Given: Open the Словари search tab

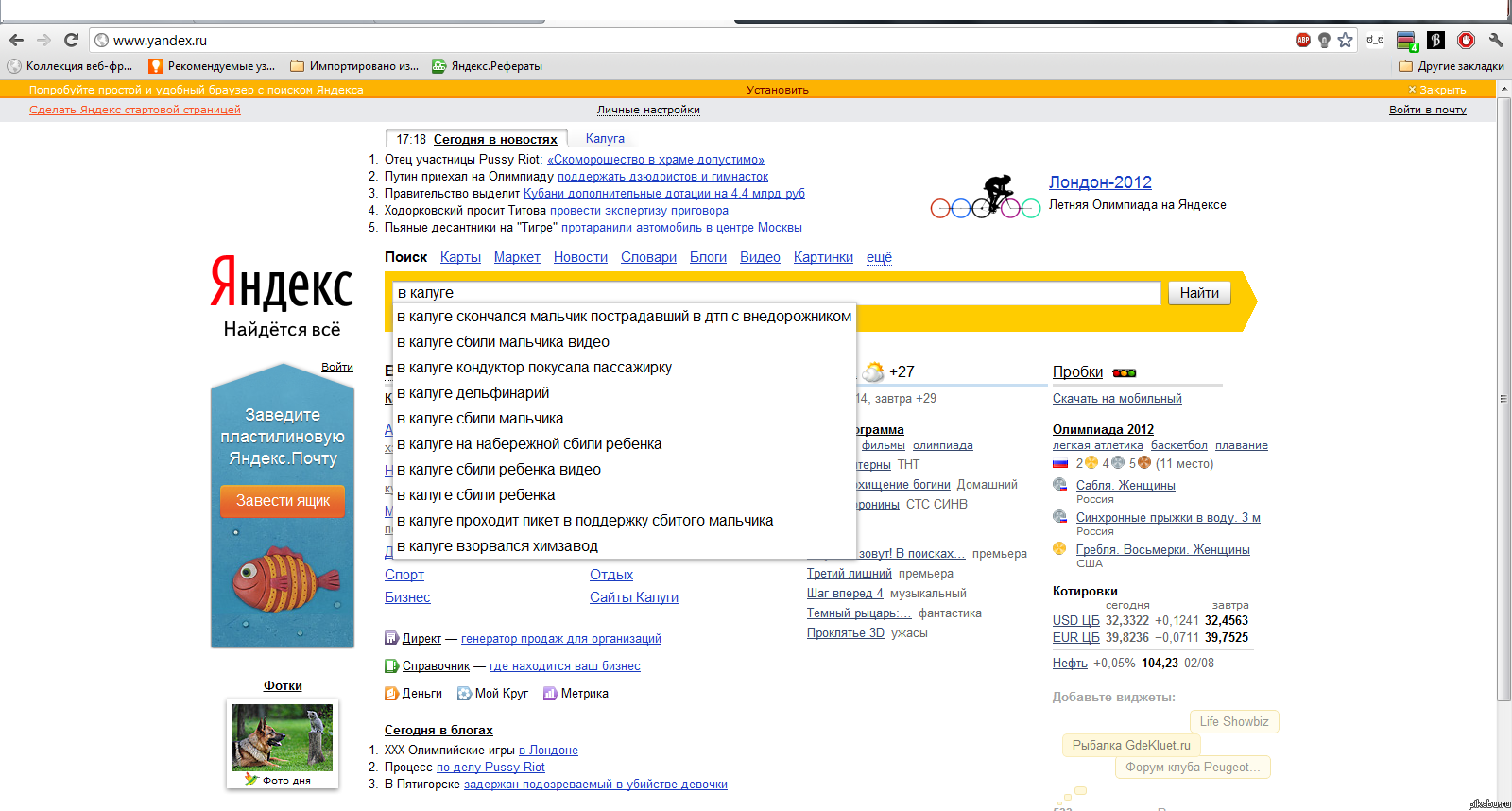Looking at the screenshot, I should pyautogui.click(x=648, y=257).
